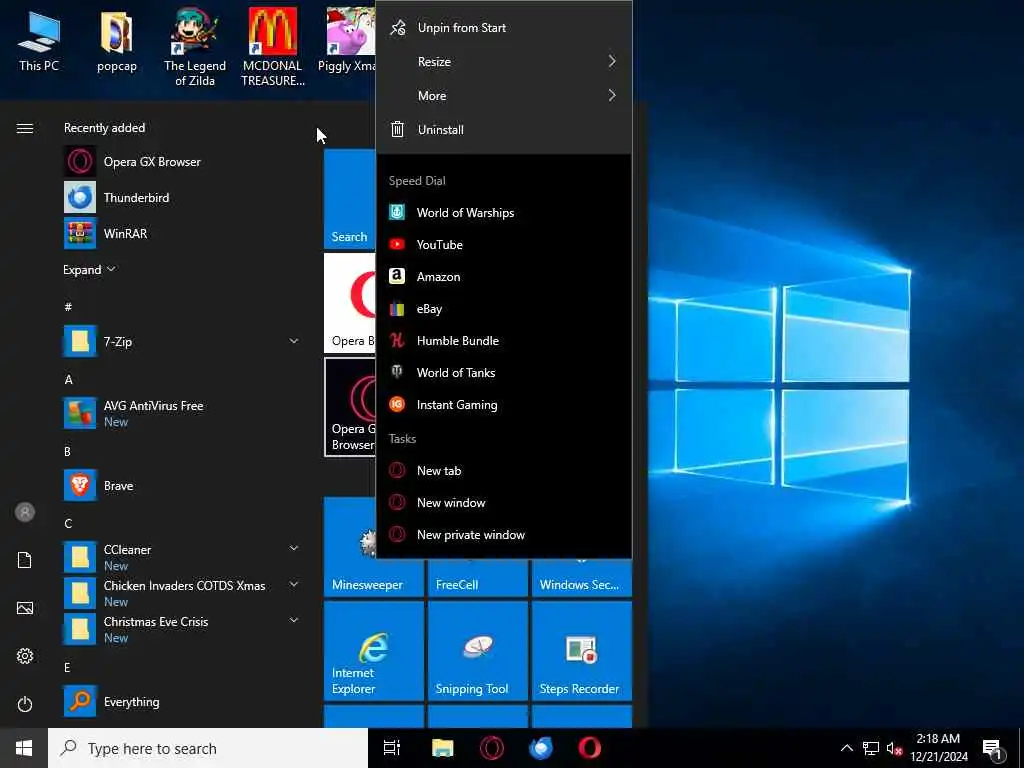Launch Internet Explorer tile

pyautogui.click(x=374, y=651)
